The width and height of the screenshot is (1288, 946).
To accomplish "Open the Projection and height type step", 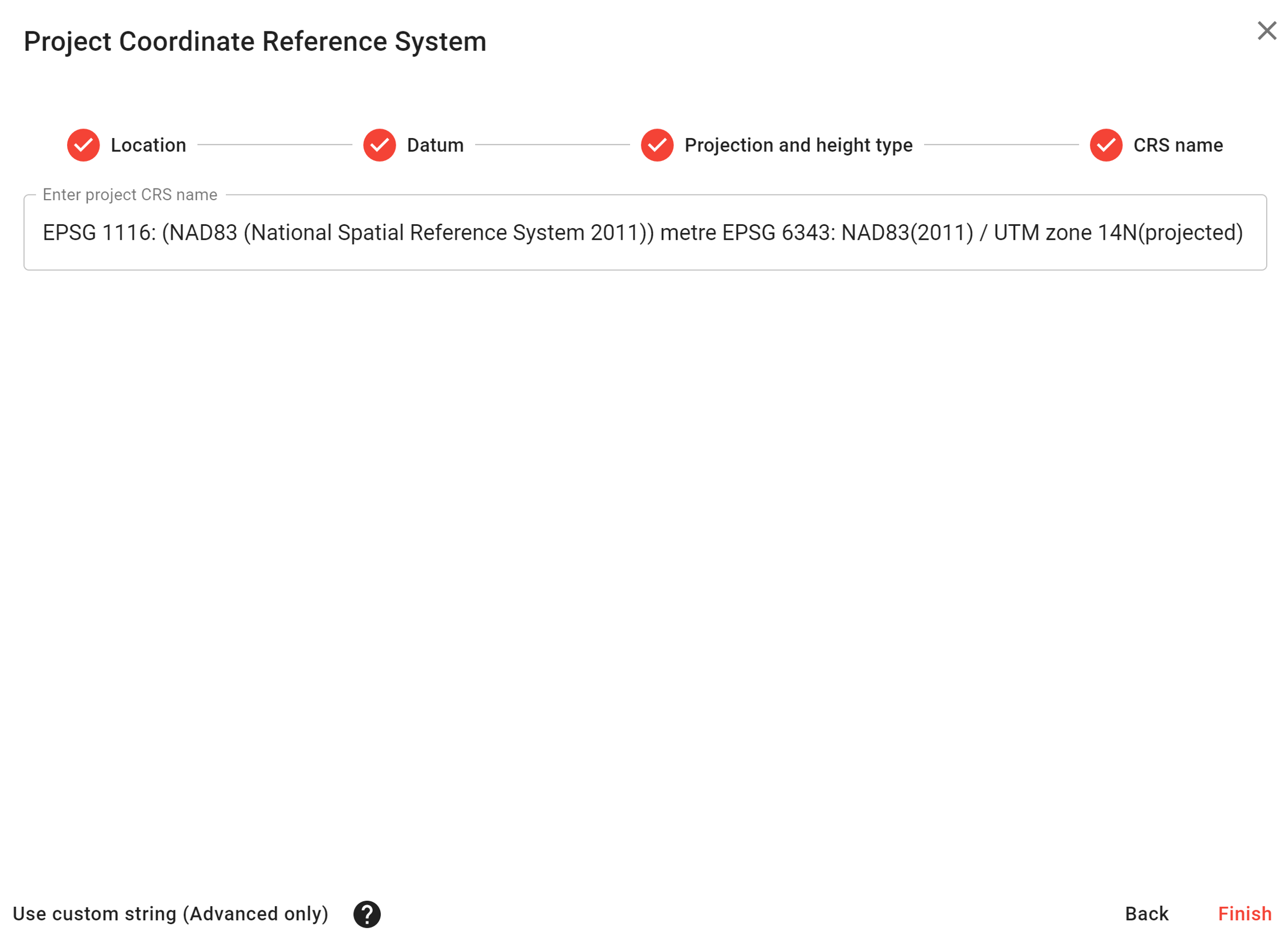I will tap(798, 145).
